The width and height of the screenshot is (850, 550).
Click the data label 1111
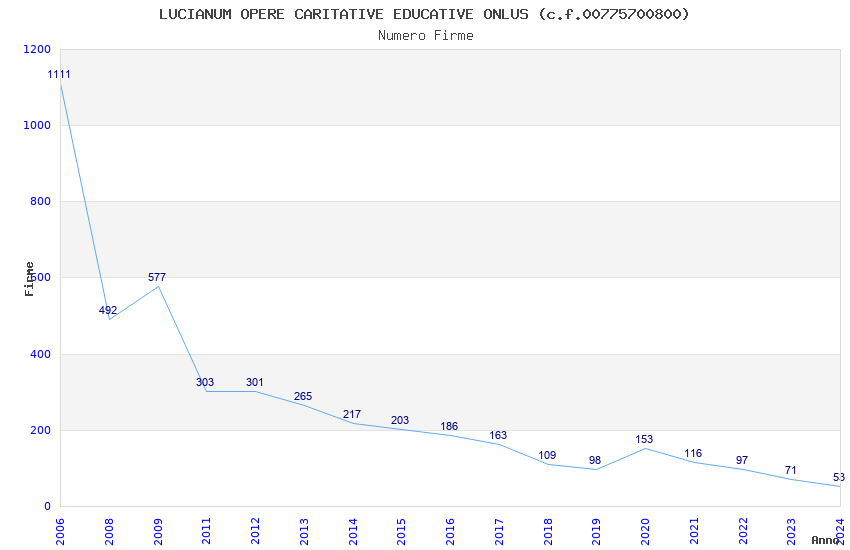tap(59, 74)
